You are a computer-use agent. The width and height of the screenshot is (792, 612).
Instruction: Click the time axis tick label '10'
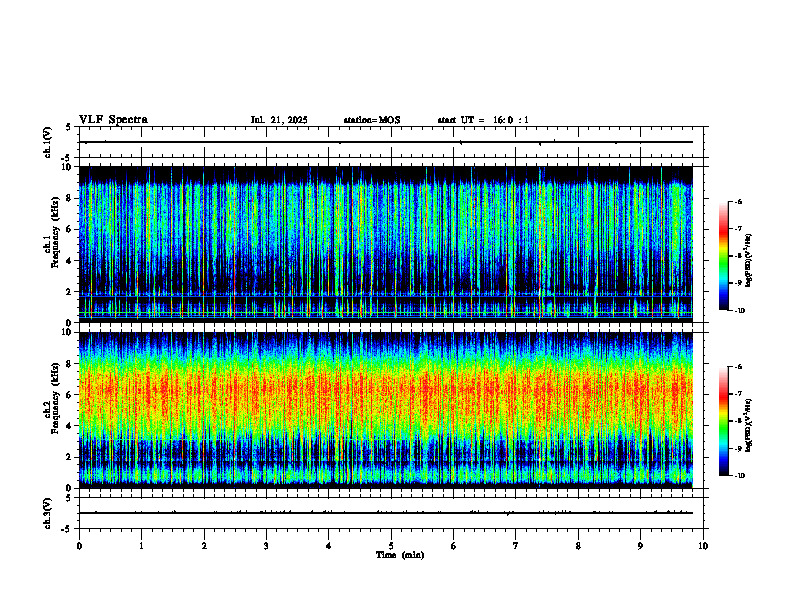click(703, 546)
